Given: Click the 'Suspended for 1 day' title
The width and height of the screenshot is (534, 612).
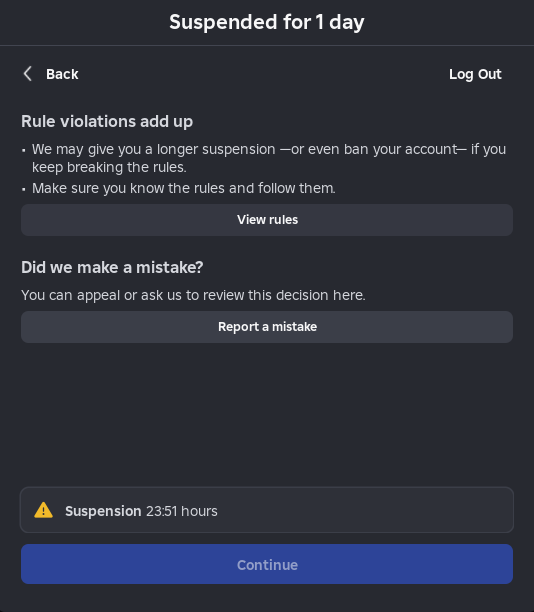Looking at the screenshot, I should tap(267, 22).
